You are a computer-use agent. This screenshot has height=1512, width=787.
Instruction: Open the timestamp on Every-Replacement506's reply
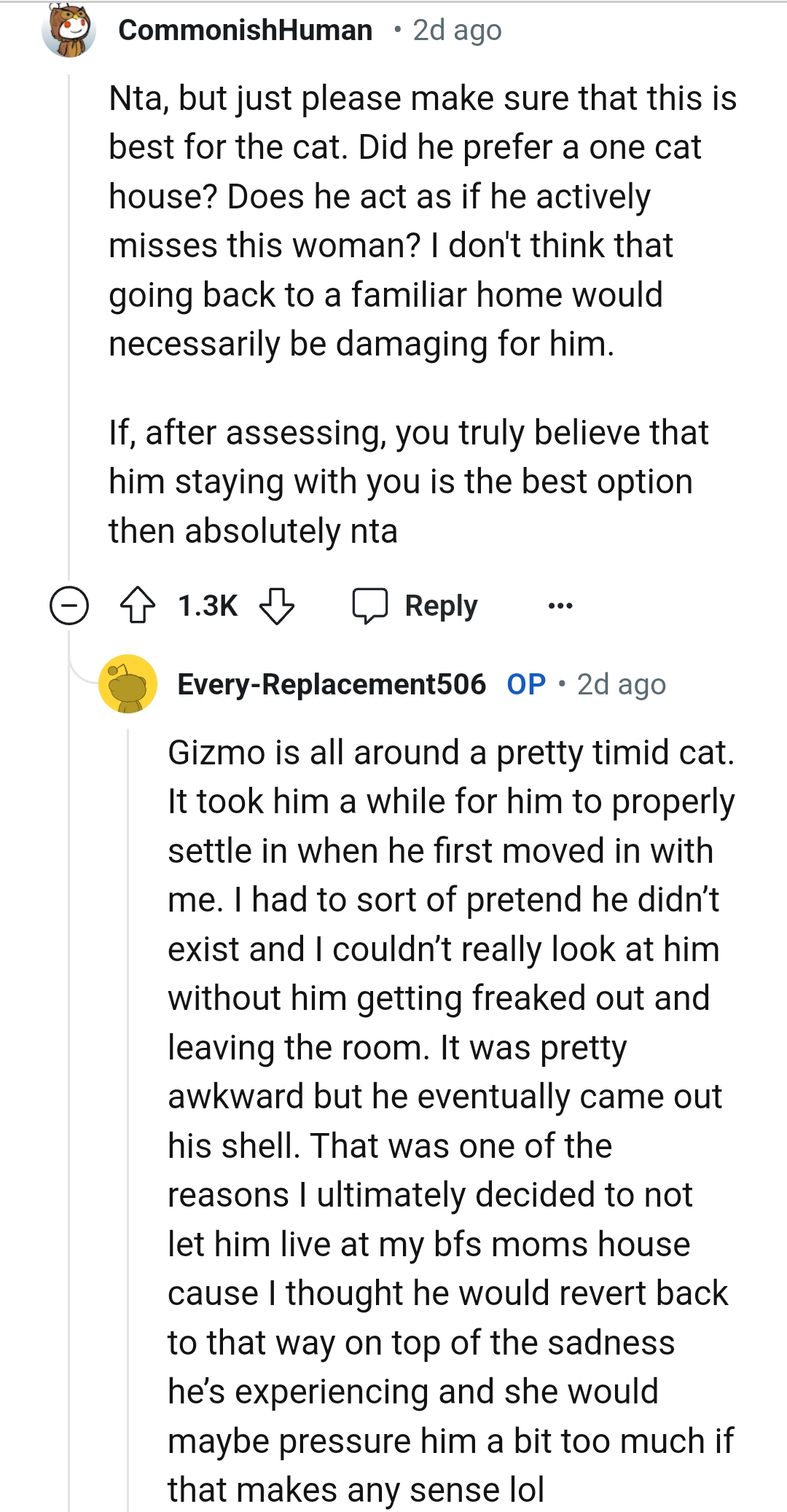[621, 684]
